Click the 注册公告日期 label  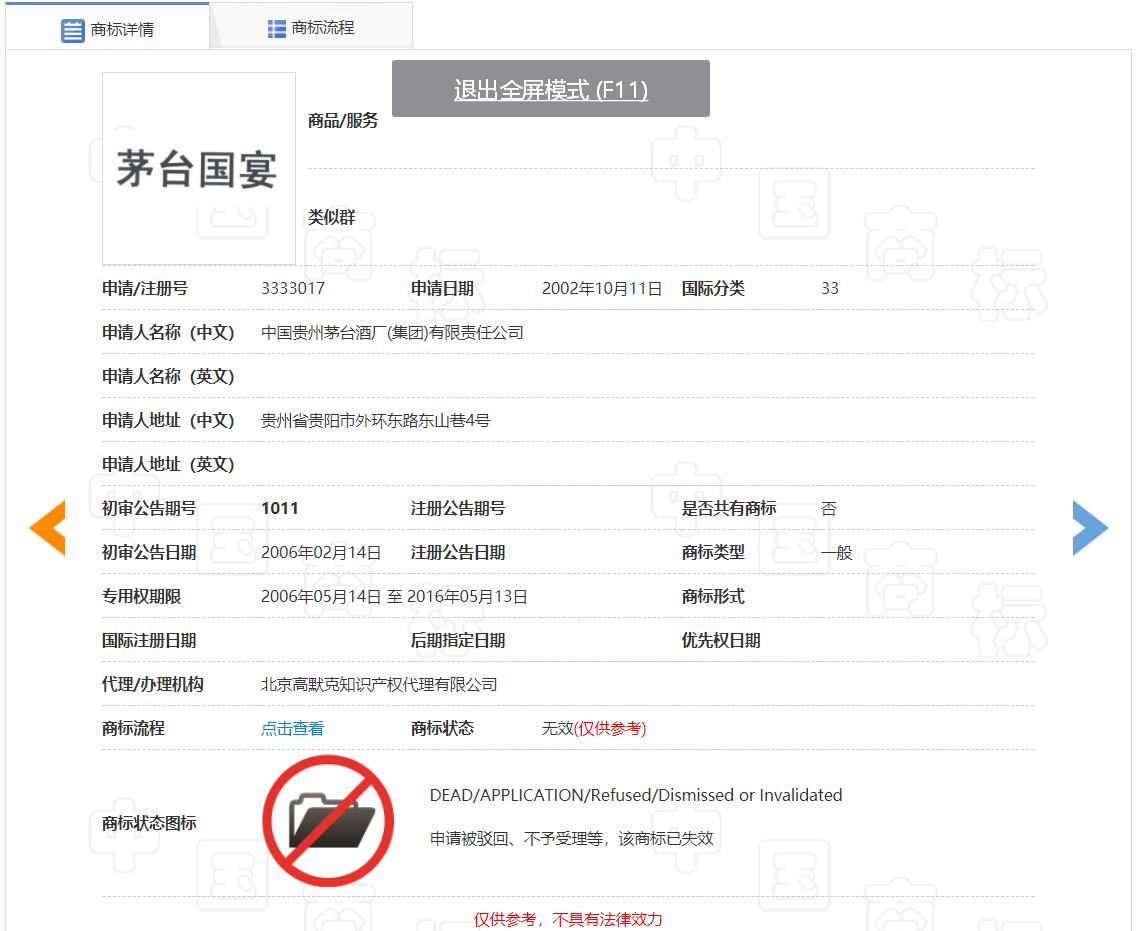tap(458, 553)
